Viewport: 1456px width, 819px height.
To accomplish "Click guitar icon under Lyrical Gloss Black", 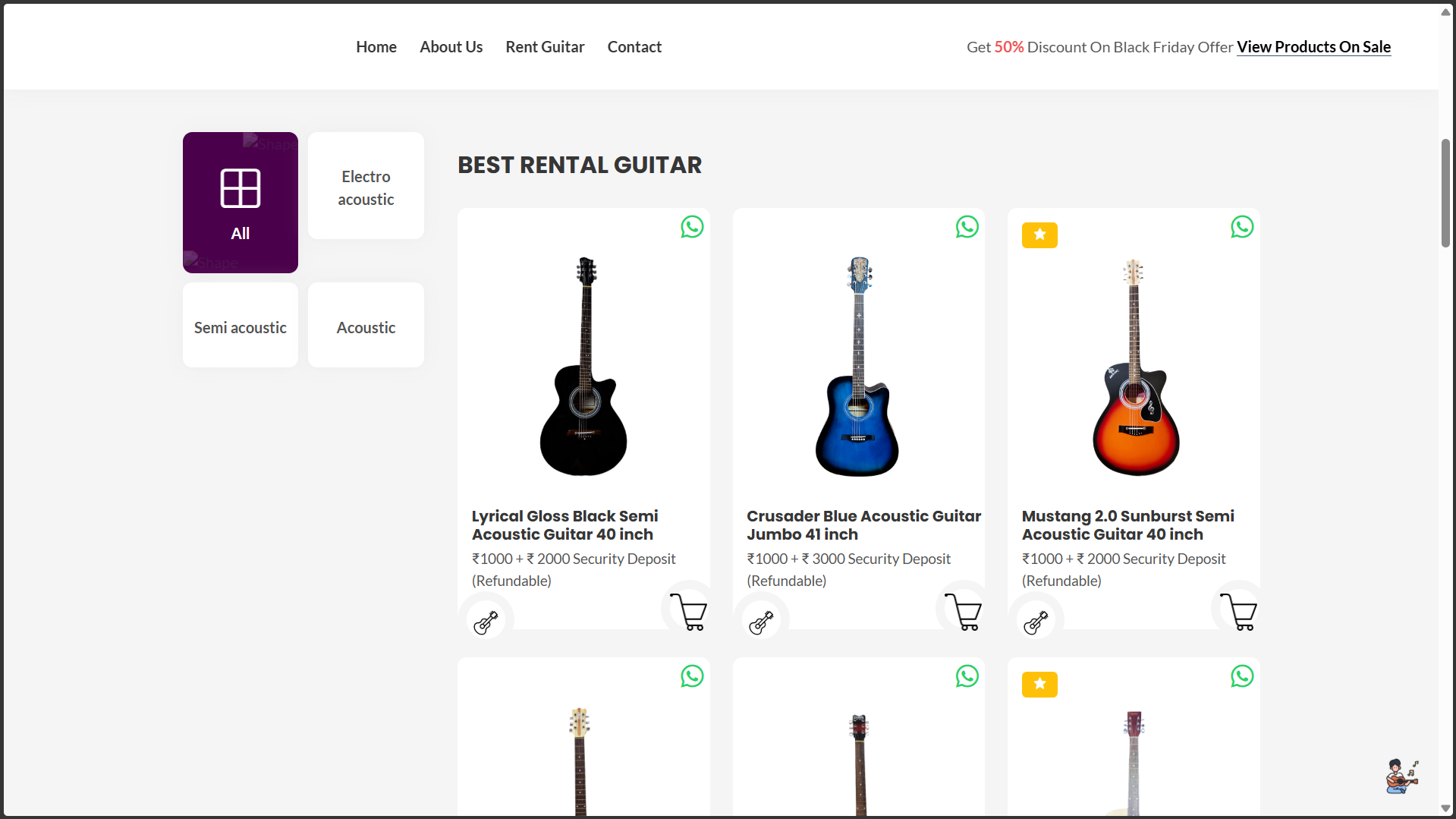I will [x=486, y=622].
